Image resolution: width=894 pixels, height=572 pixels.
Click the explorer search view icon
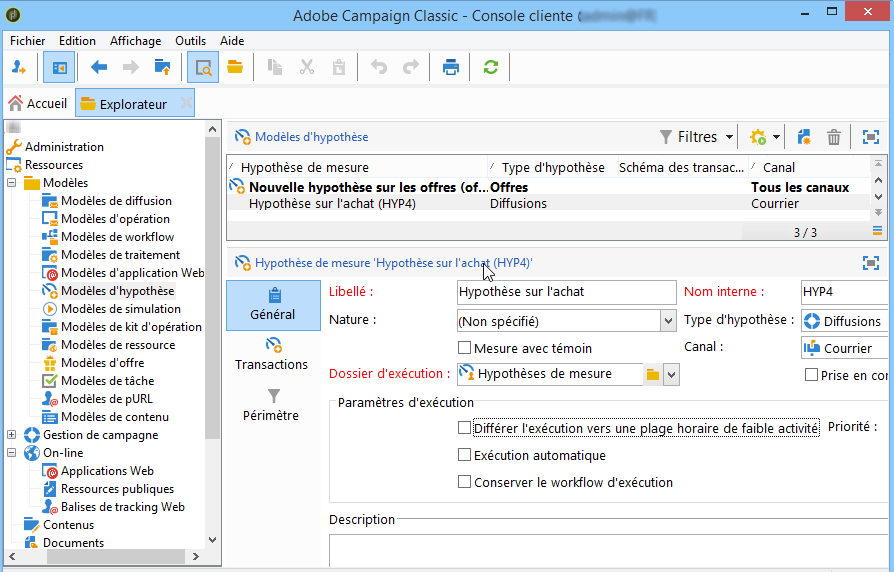tap(203, 67)
